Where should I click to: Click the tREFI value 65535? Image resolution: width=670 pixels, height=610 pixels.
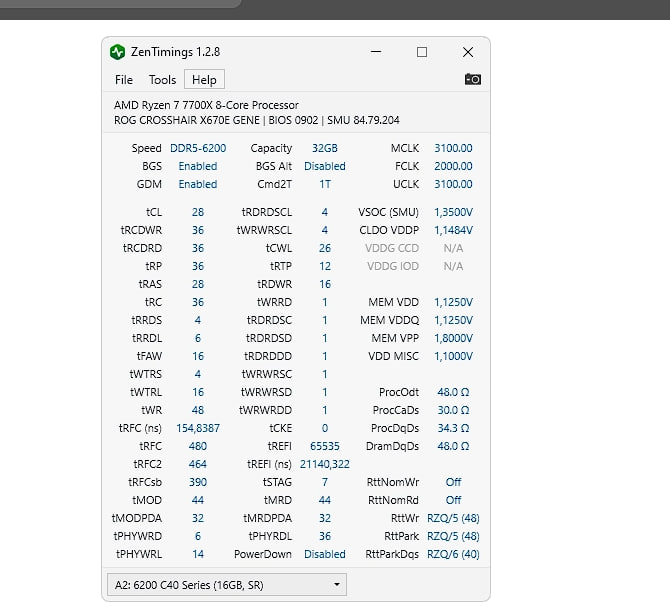tap(325, 446)
